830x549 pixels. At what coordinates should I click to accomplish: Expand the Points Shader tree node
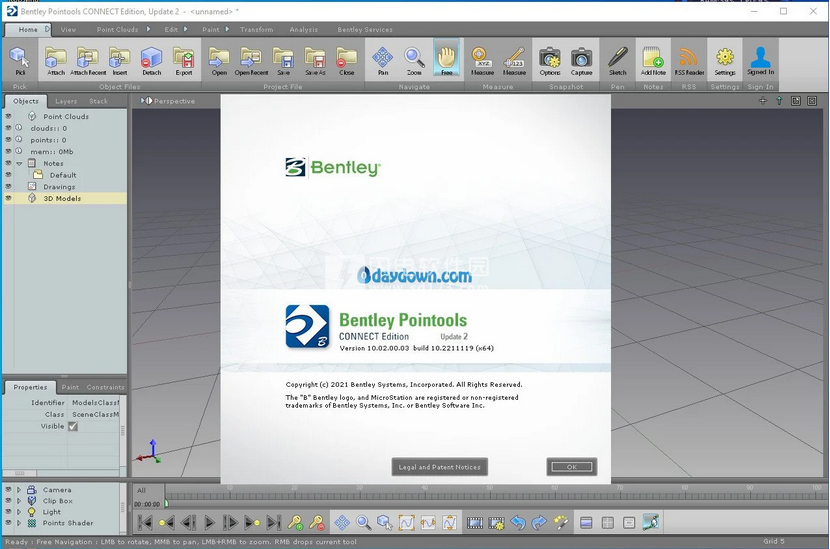(x=19, y=523)
